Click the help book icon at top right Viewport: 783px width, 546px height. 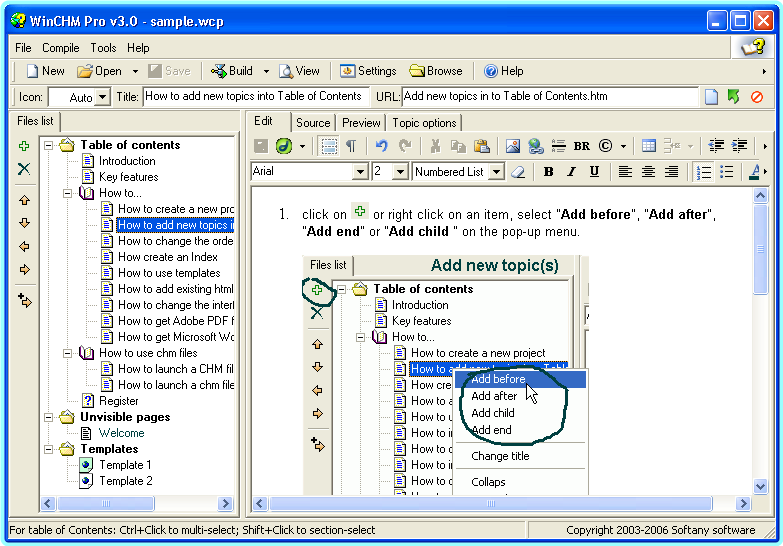[x=753, y=48]
